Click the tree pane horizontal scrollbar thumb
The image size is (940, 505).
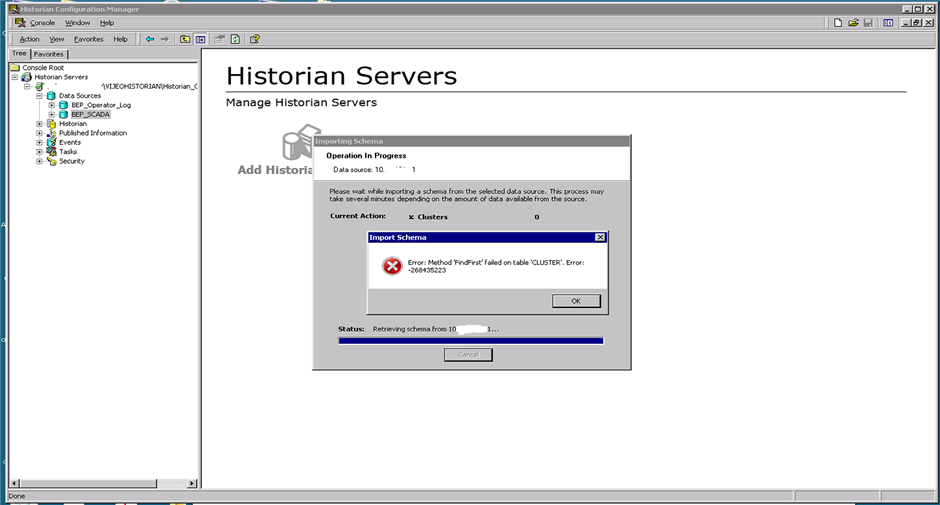click(88, 483)
